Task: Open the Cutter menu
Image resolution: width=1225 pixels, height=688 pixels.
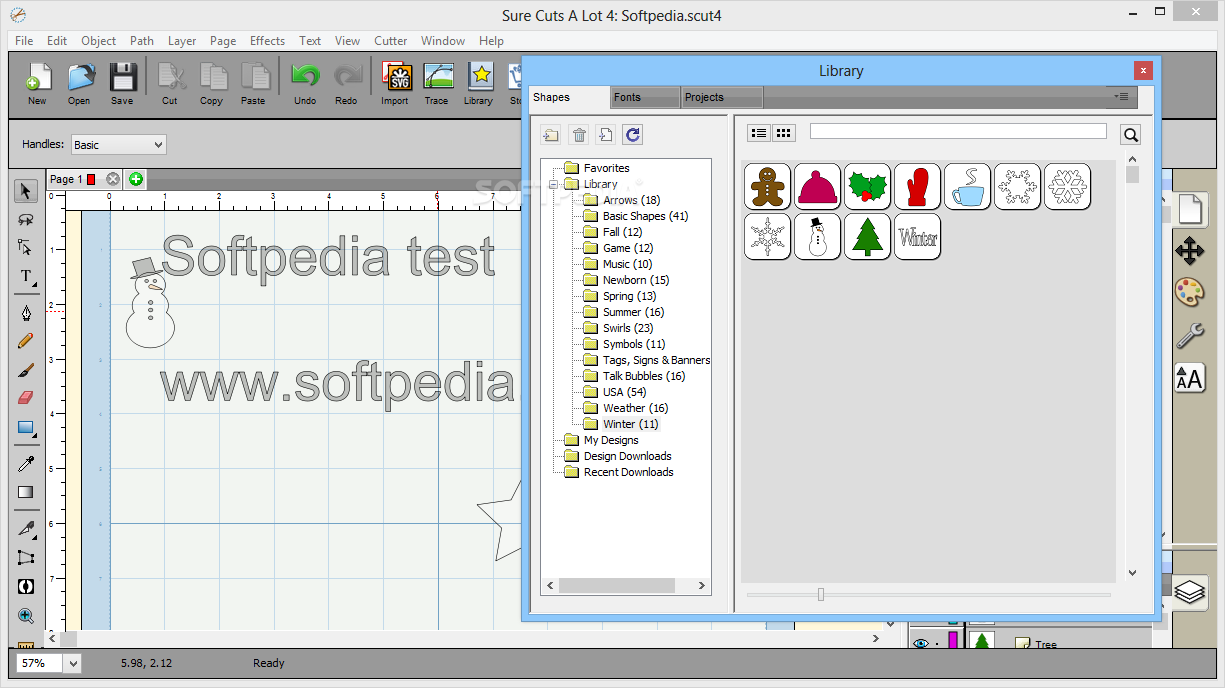Action: click(x=390, y=41)
